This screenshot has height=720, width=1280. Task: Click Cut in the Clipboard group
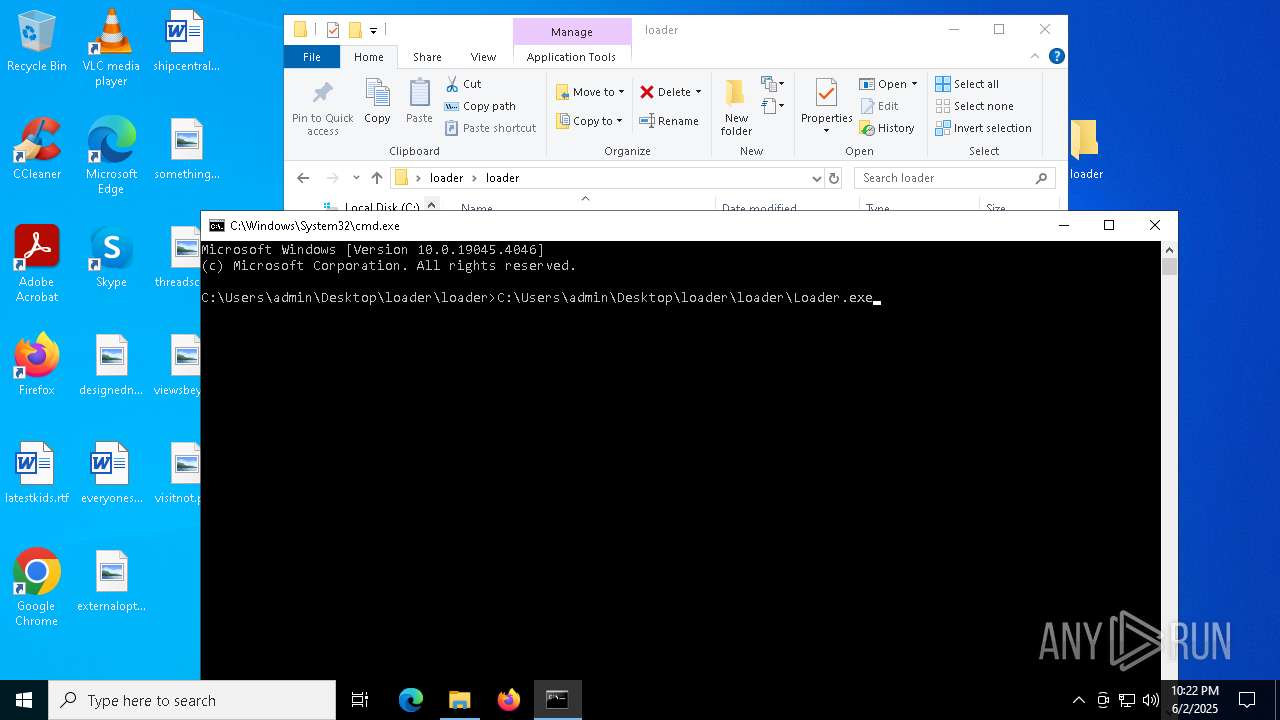pyautogui.click(x=464, y=84)
